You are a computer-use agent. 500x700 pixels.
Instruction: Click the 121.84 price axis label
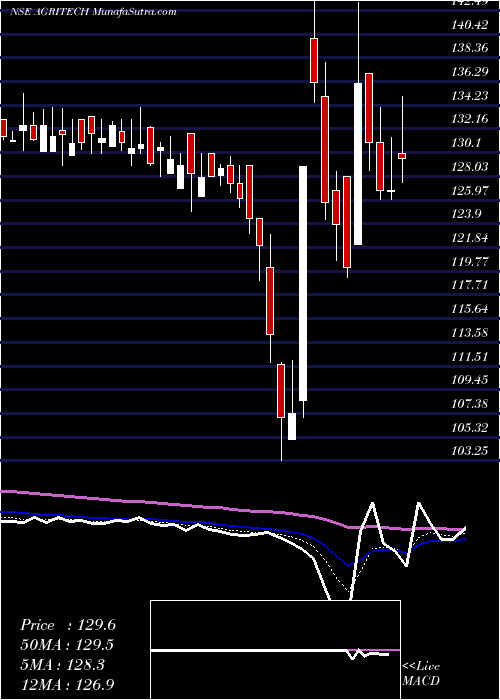(470, 238)
